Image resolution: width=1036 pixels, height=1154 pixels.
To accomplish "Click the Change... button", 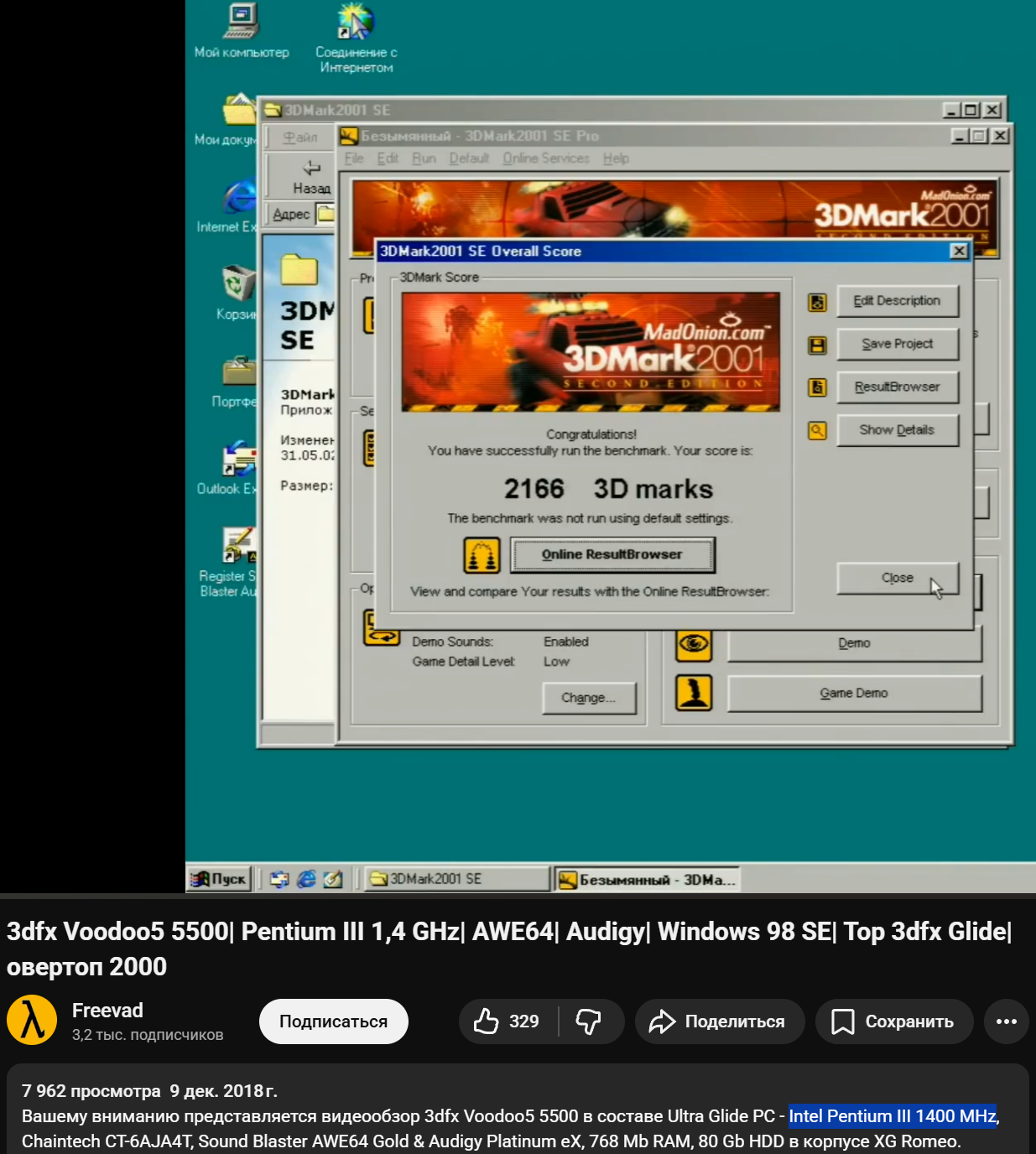I will point(589,698).
